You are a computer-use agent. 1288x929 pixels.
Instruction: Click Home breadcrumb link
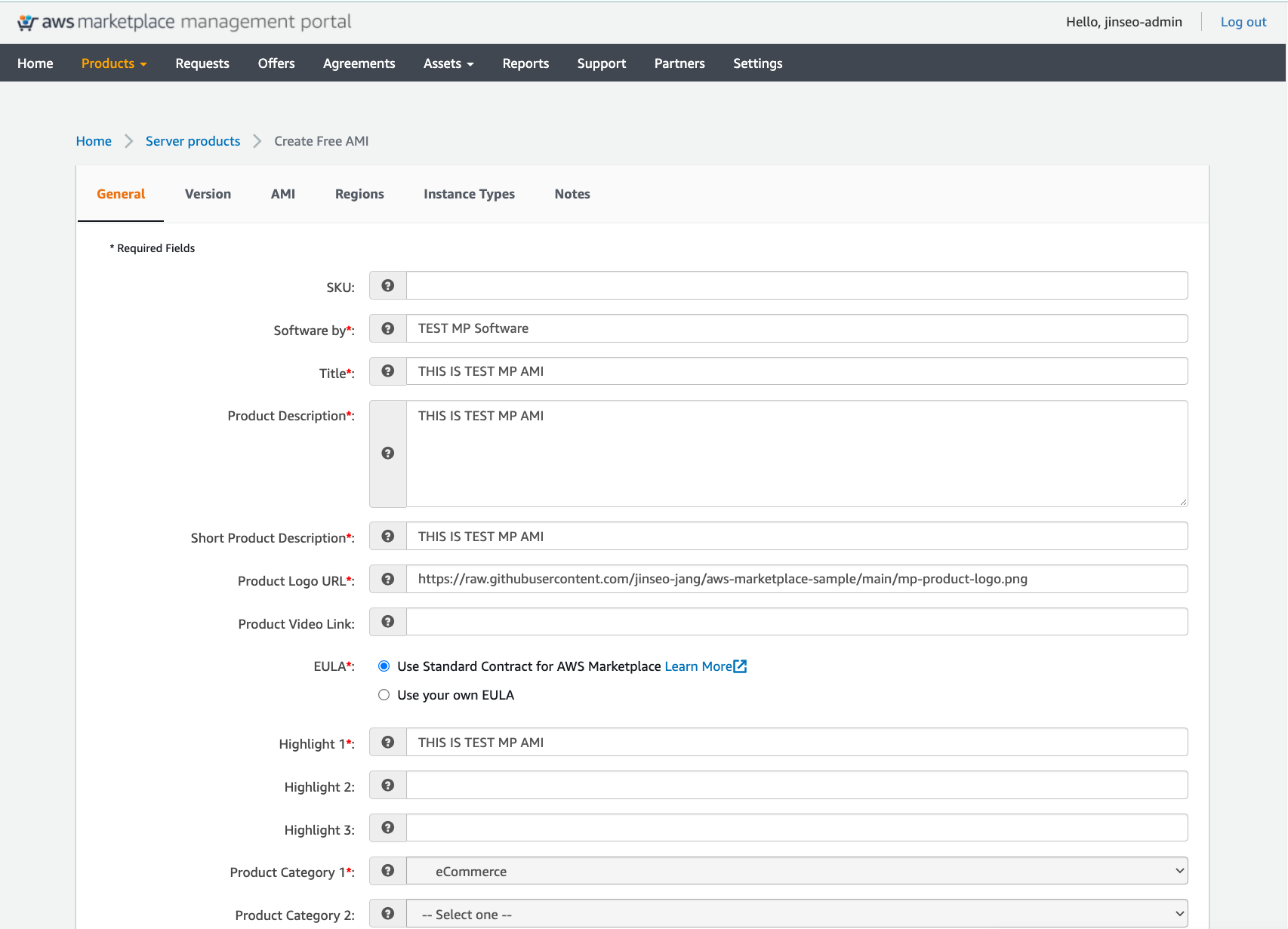(x=94, y=141)
